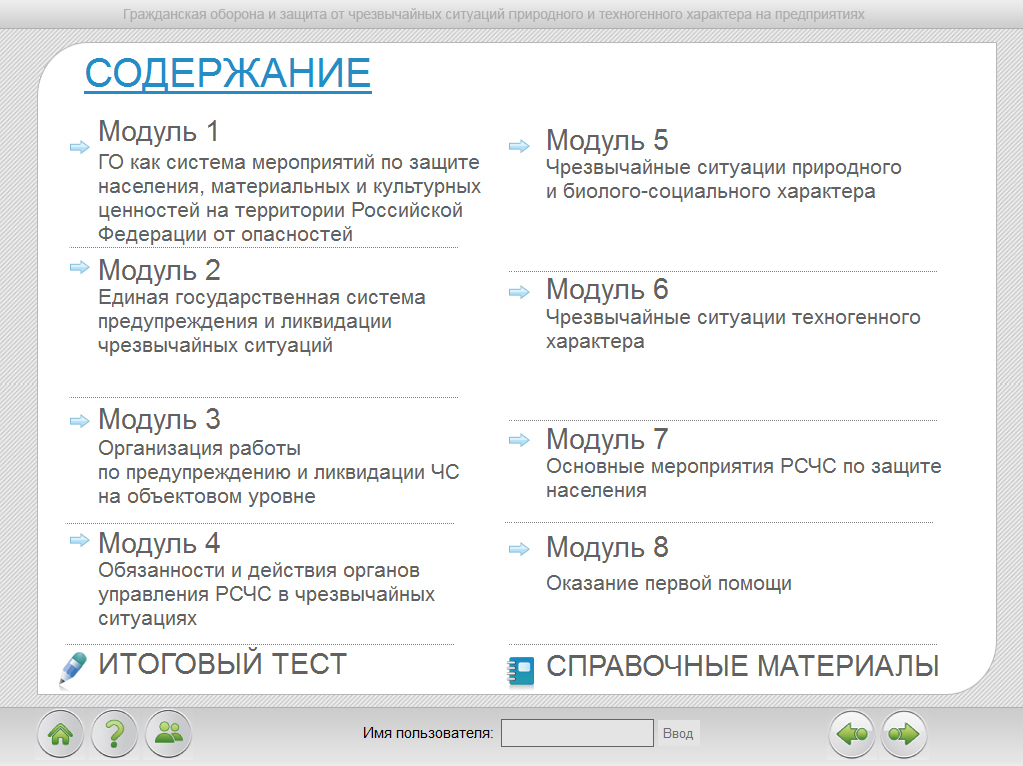
Task: Click the pencil icon beside ИТОГОВЫЙ ТЕСТ
Action: [x=73, y=668]
